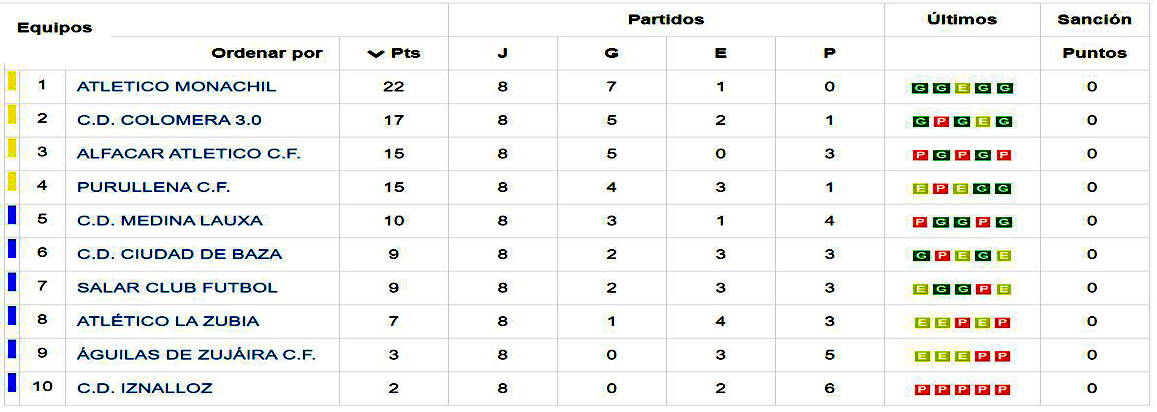1157x412 pixels.
Task: Sort by the J matches played column
Action: (502, 54)
